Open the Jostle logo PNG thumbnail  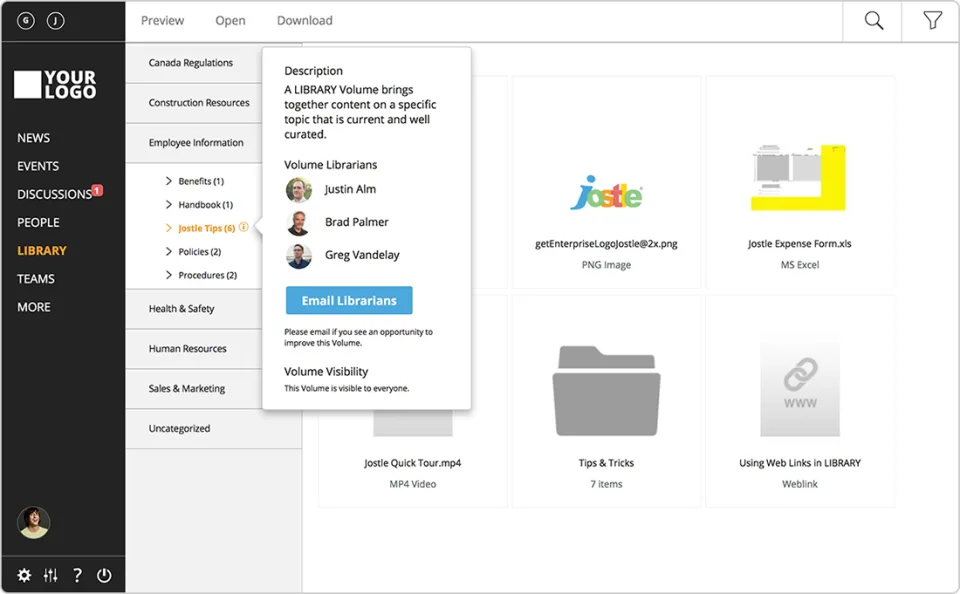[x=606, y=192]
